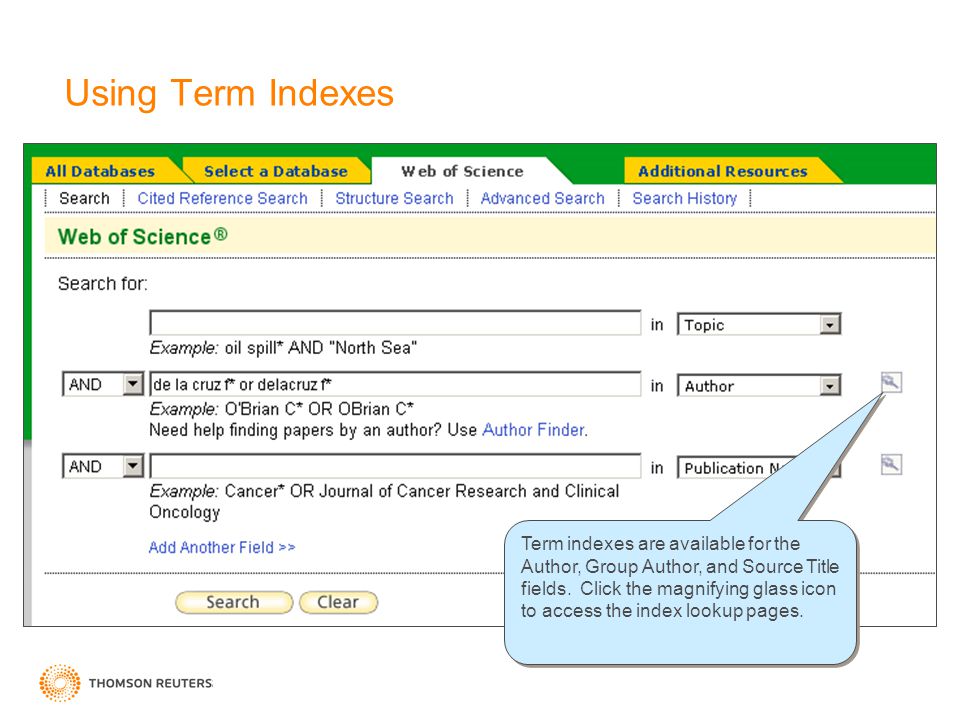Viewport: 960px width, 720px height.
Task: Open Structure Search
Action: click(x=394, y=198)
